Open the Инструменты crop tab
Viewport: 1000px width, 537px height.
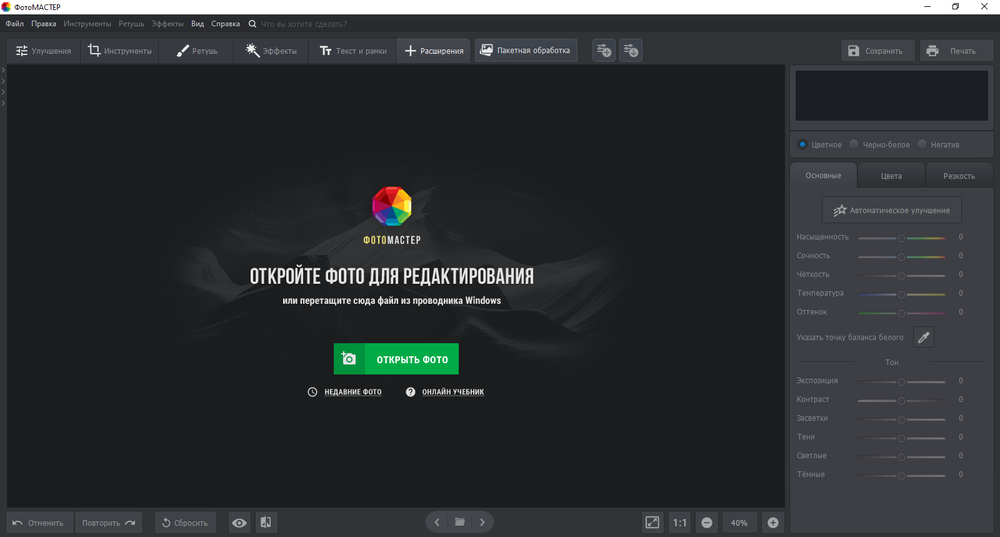pos(119,51)
